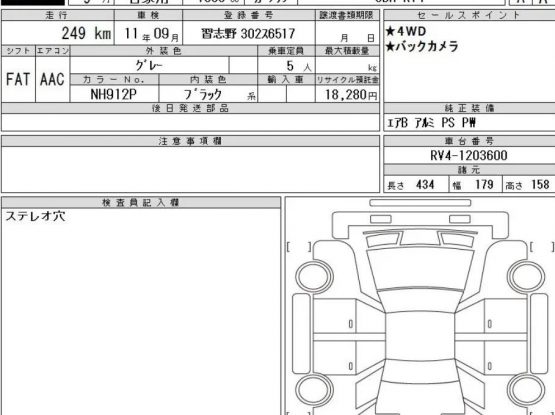Select the "外装色" header
555x415 pixels.
tap(164, 51)
